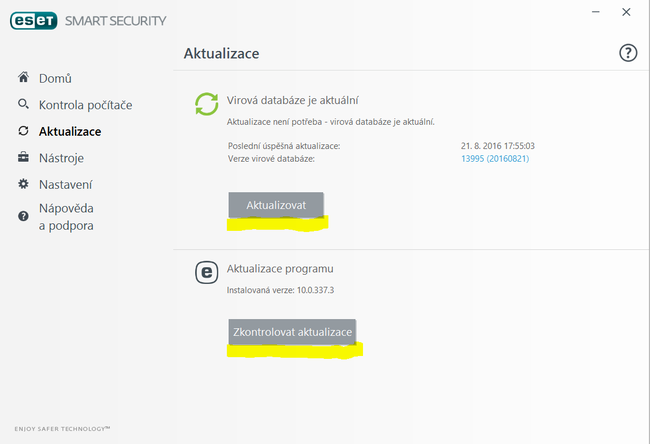Viewport: 650px width, 444px height.
Task: Open the Nastavení section
Action: [x=65, y=184]
